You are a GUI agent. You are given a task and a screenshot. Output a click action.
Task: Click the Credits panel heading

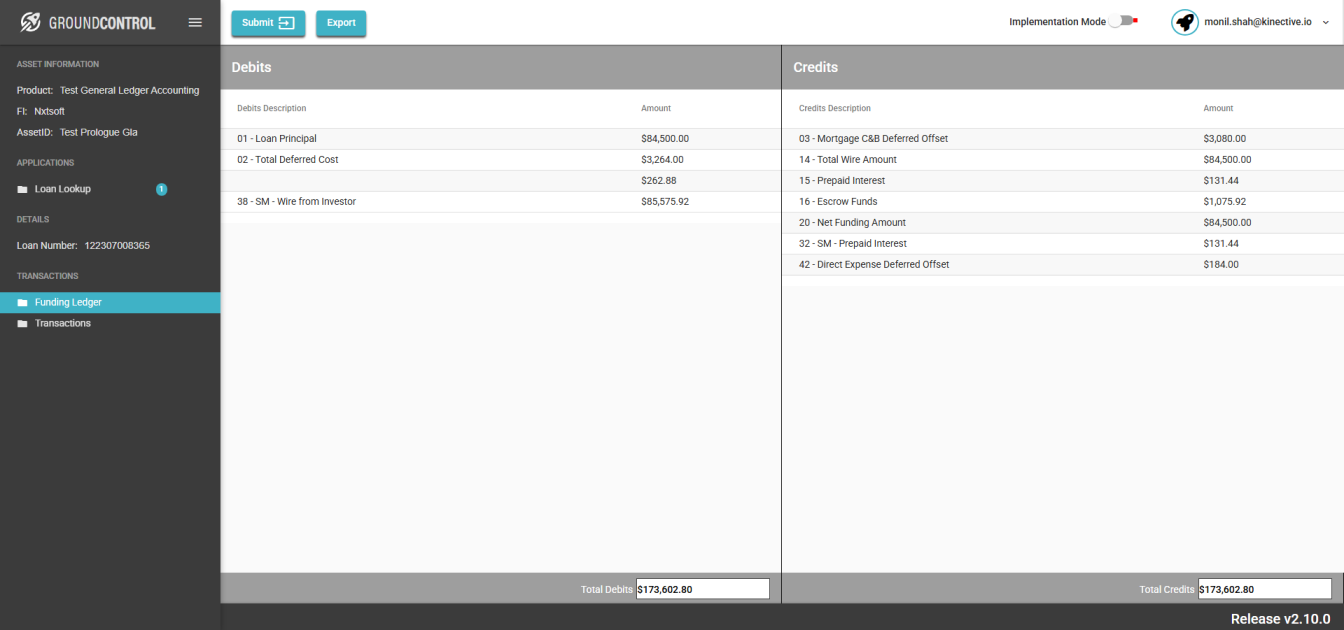coord(815,67)
